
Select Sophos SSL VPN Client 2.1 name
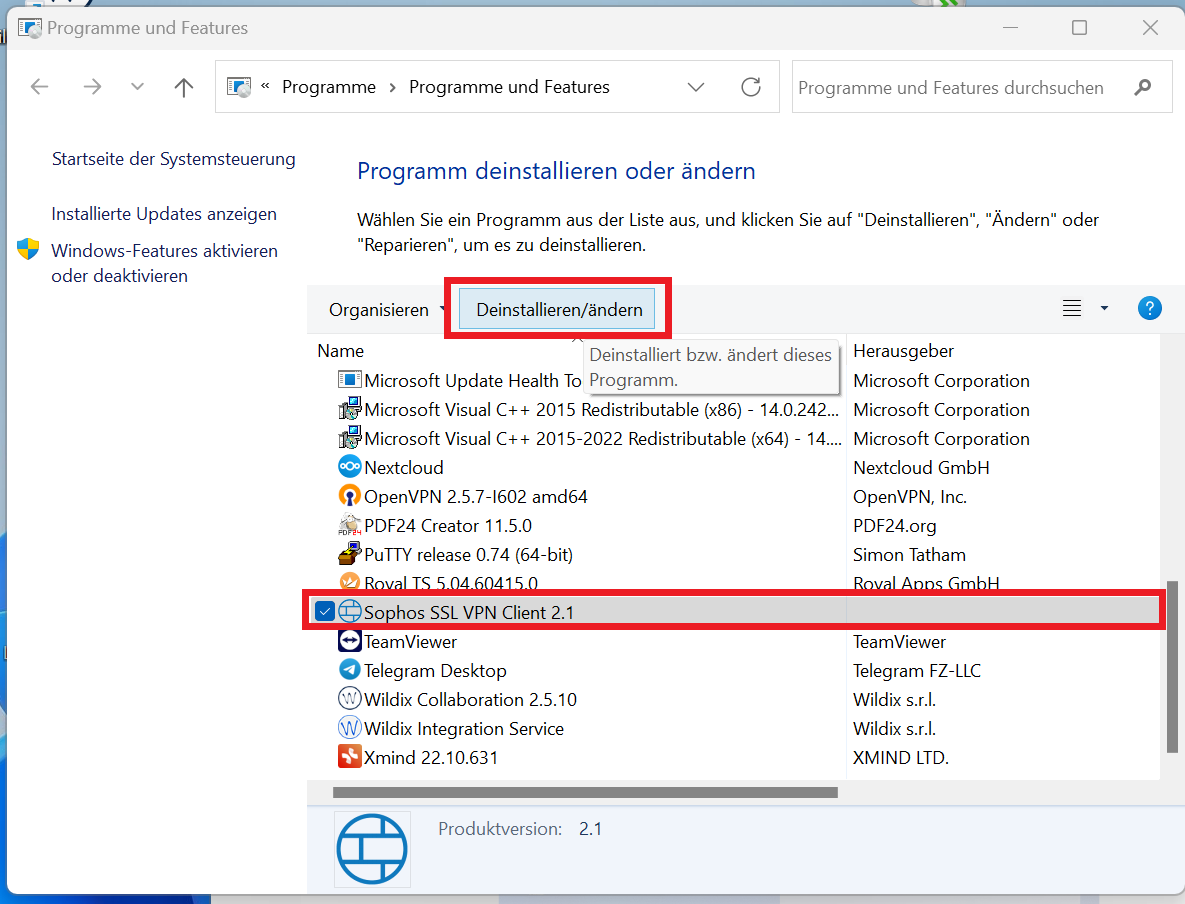click(469, 612)
